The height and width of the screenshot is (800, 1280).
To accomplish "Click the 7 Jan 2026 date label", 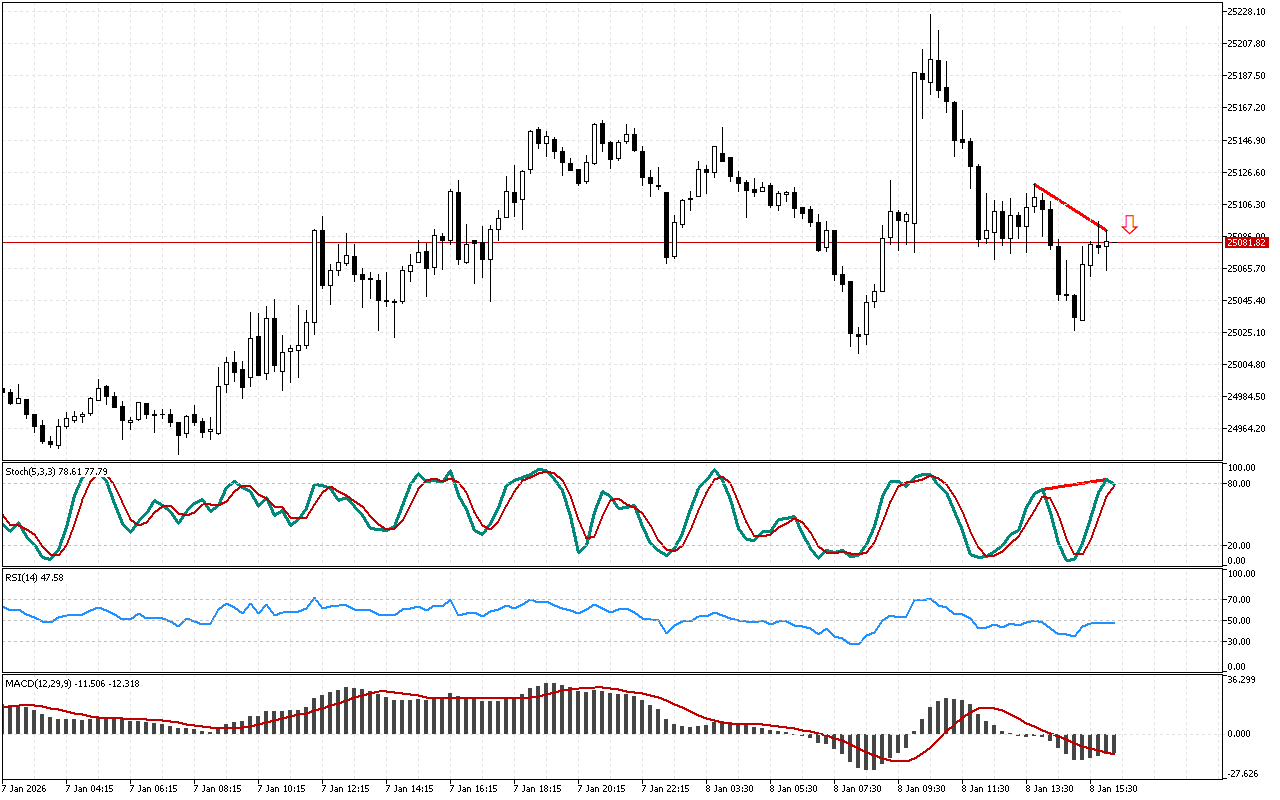I will pos(26,788).
